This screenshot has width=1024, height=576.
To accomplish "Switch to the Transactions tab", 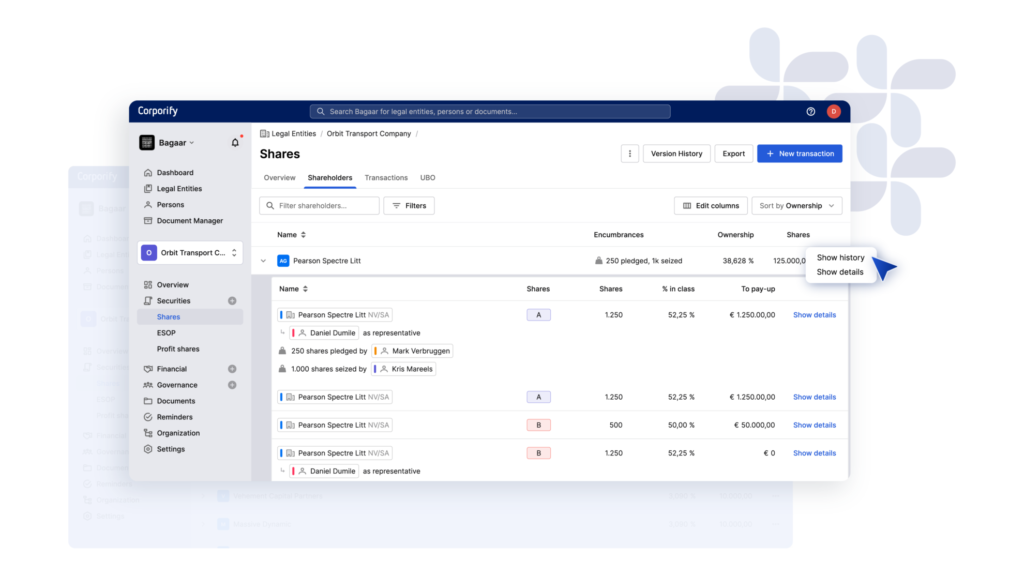I will coord(386,178).
